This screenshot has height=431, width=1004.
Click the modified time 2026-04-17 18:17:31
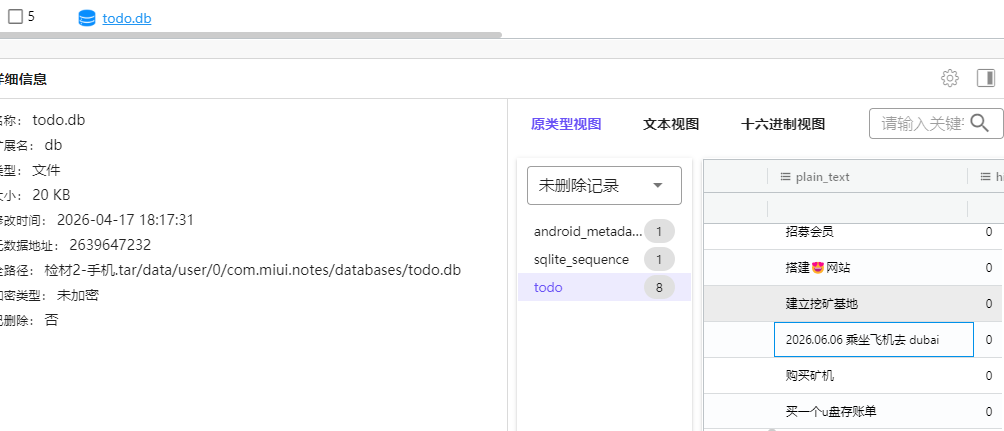point(126,220)
